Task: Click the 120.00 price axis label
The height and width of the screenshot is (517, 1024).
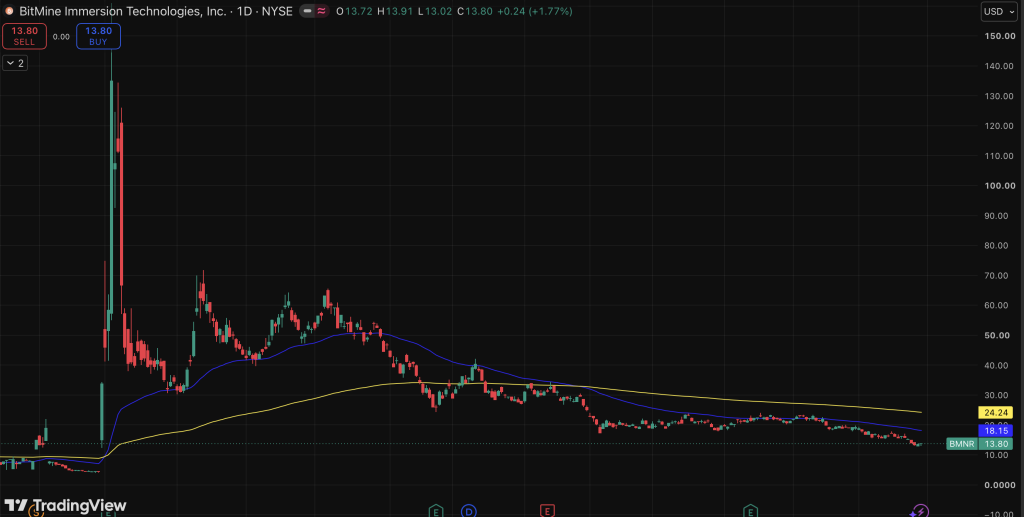Action: (999, 126)
